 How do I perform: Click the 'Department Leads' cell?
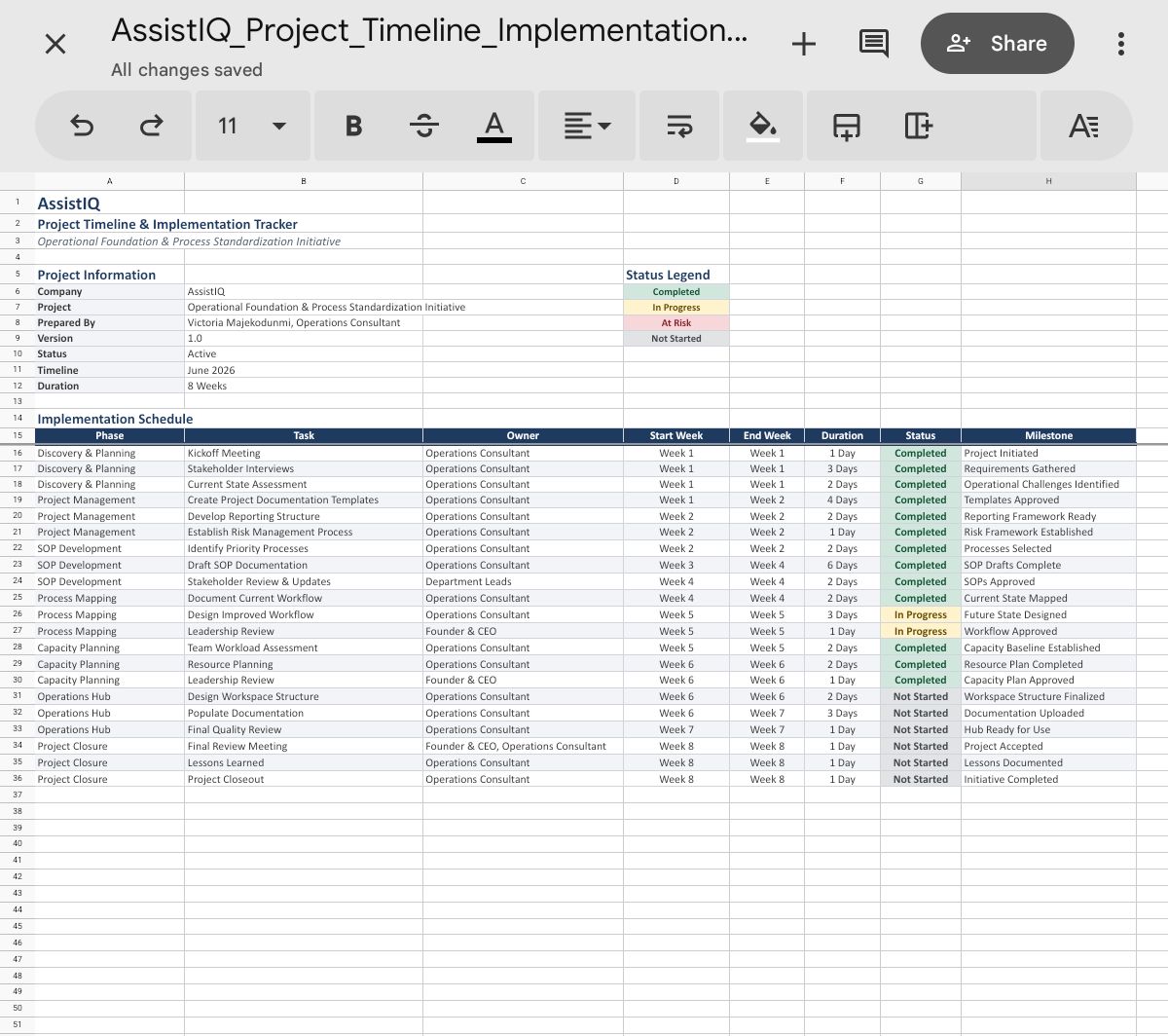click(523, 581)
